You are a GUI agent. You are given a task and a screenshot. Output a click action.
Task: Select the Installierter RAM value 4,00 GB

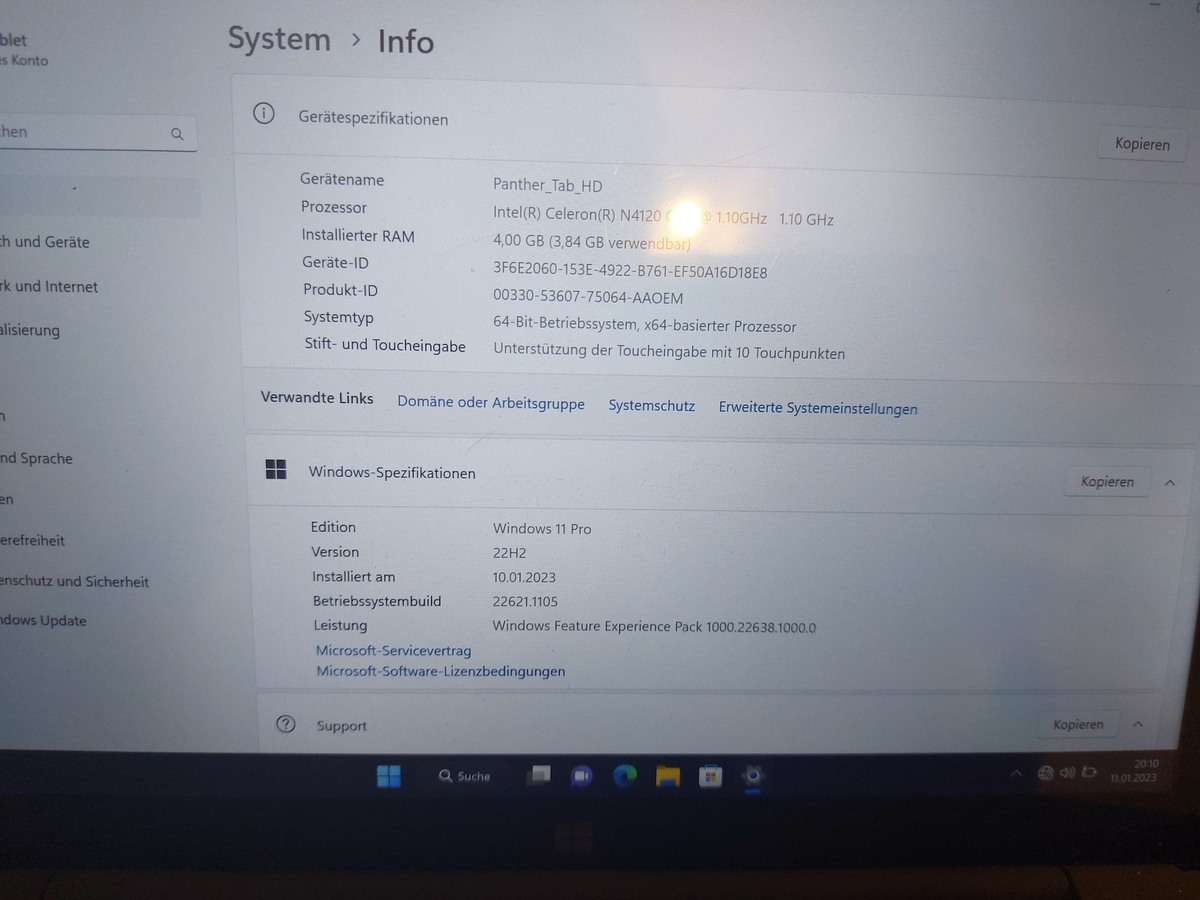pyautogui.click(x=592, y=242)
